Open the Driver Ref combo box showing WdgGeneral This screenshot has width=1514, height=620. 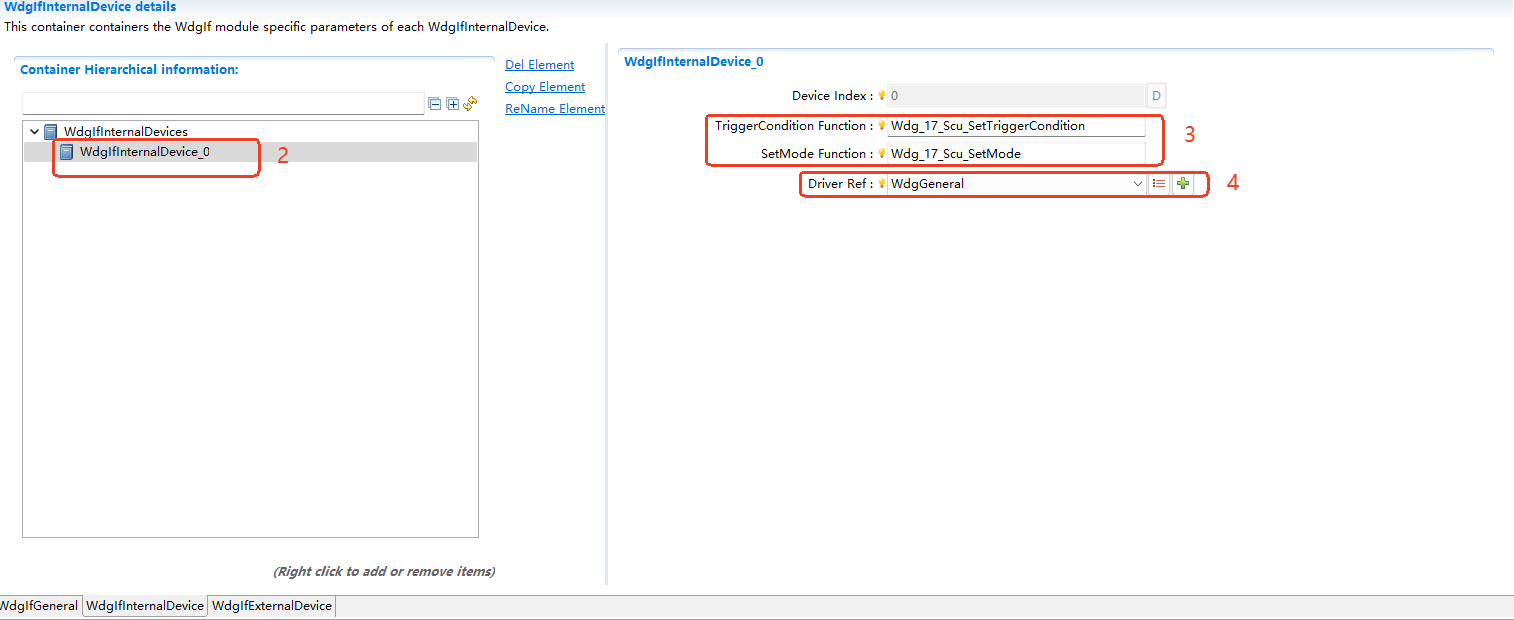1010,183
